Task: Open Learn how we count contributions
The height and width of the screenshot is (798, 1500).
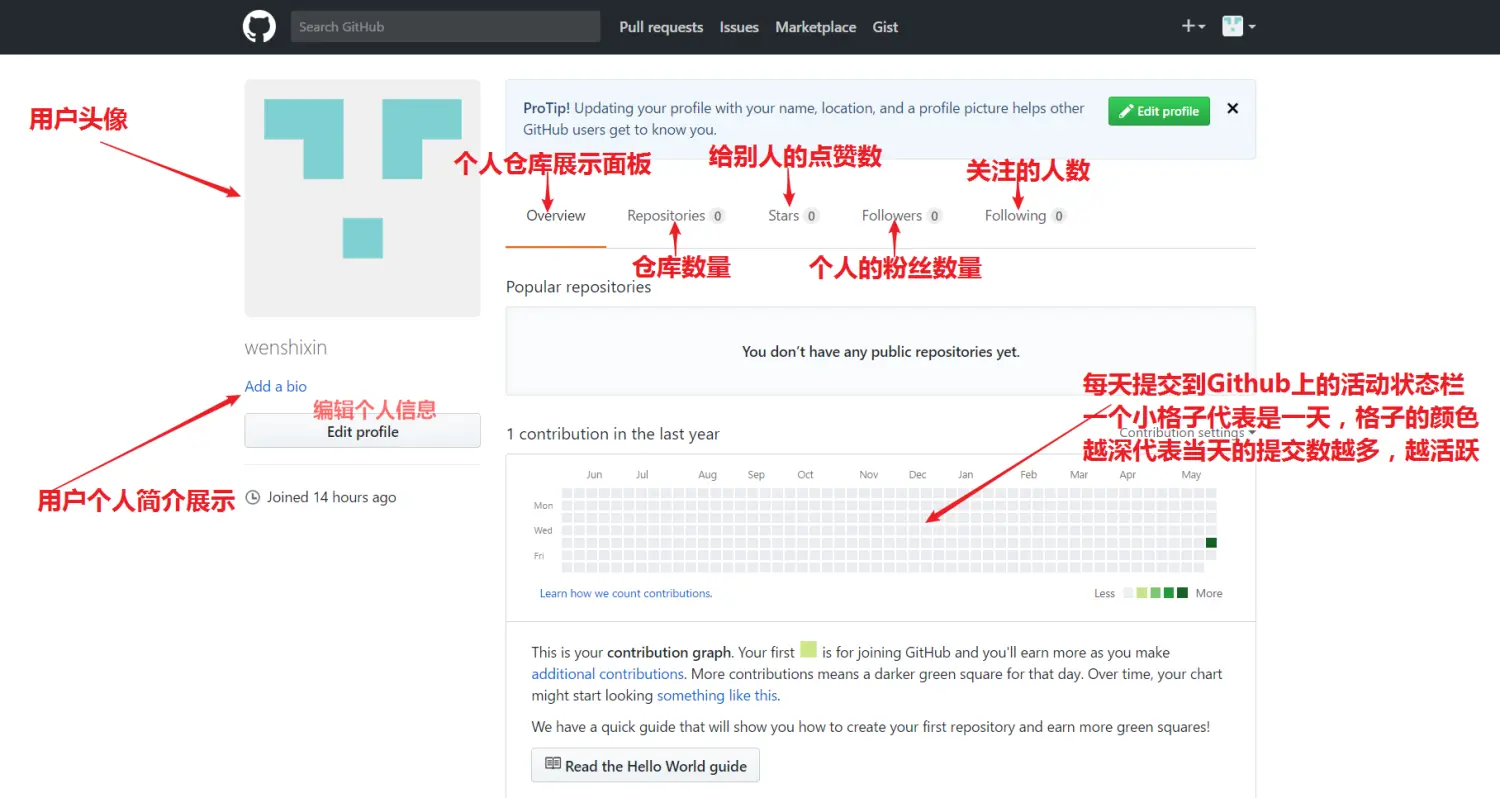Action: tap(626, 593)
